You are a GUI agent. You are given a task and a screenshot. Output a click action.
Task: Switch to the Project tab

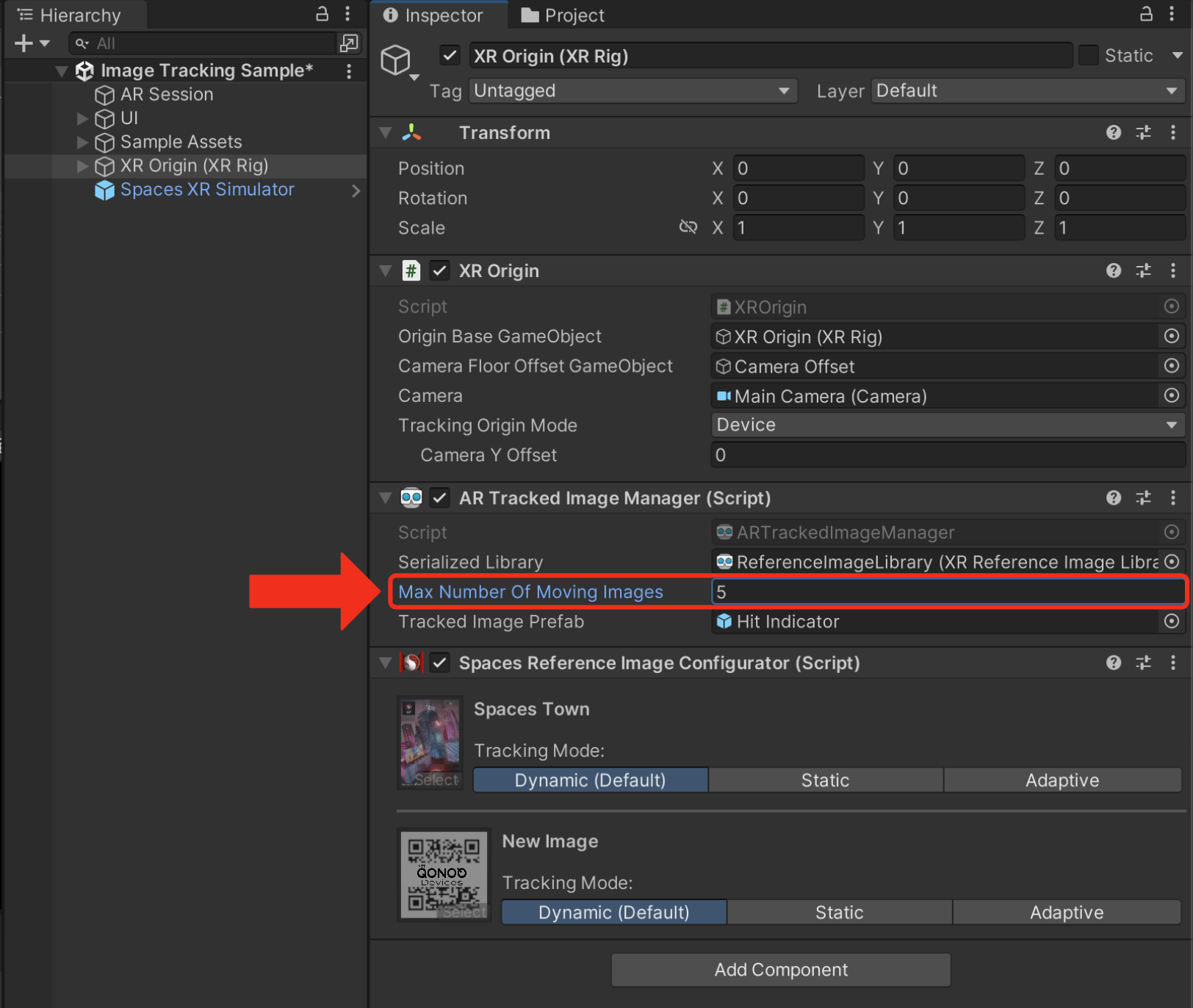click(563, 15)
